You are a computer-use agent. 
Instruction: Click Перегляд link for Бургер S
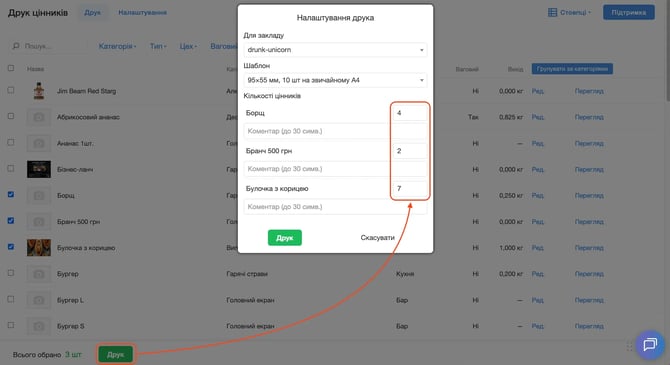coord(589,326)
